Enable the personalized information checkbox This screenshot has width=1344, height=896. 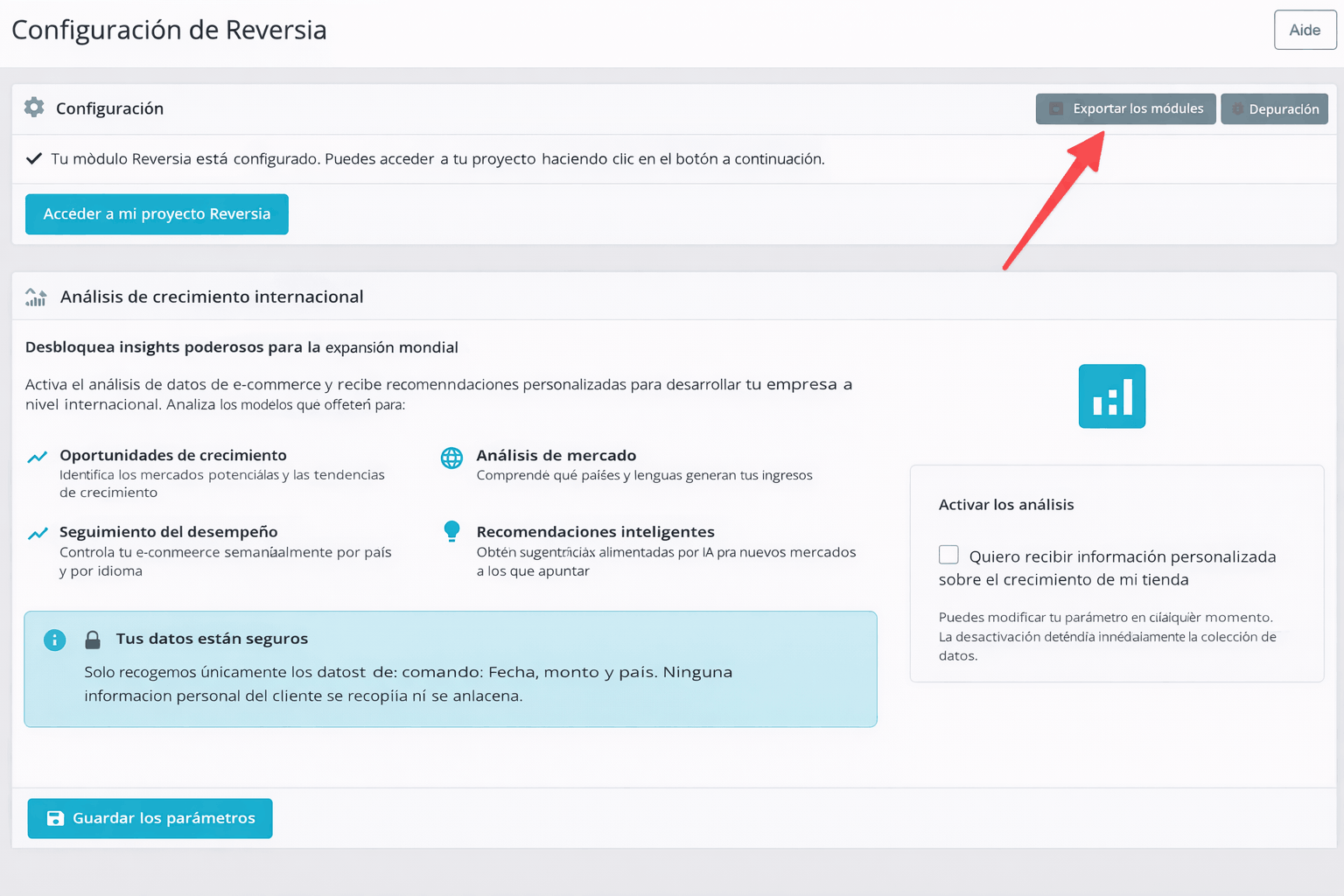948,555
